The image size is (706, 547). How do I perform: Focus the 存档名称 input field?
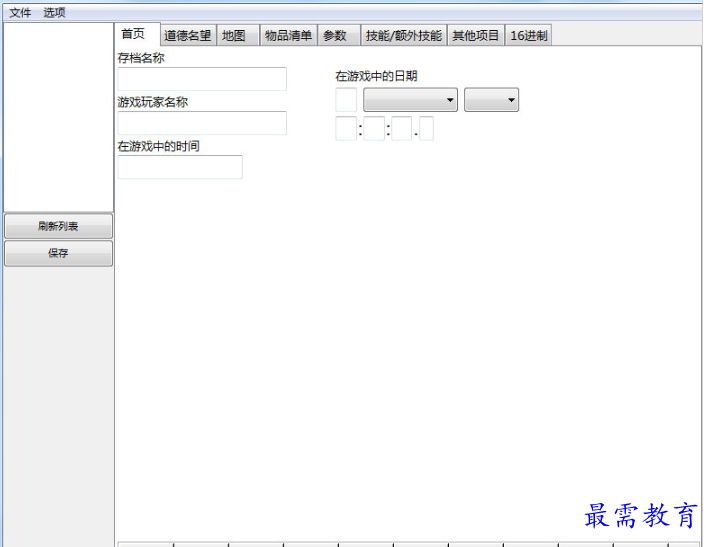[202, 79]
